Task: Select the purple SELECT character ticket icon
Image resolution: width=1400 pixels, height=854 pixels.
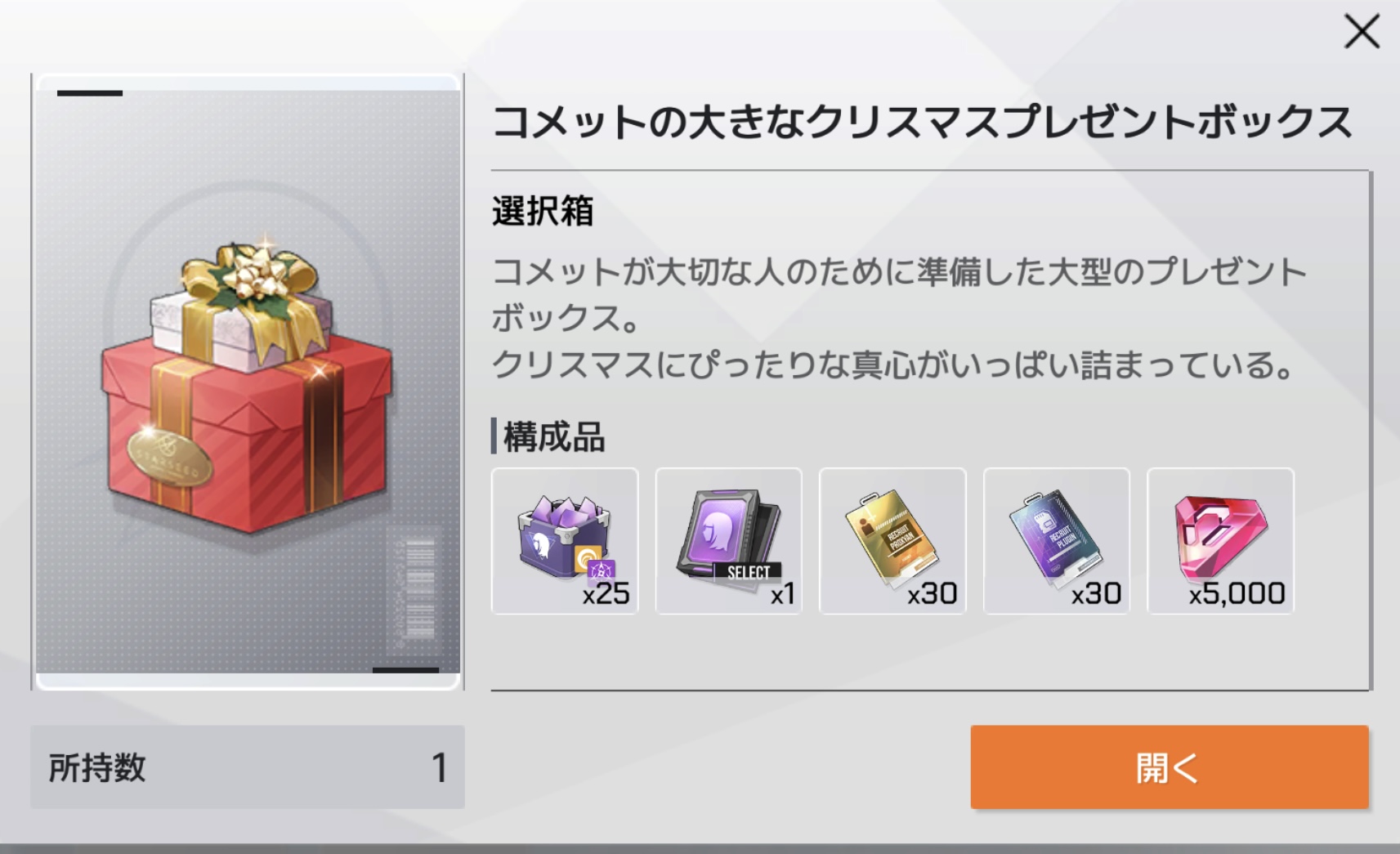Action: point(728,540)
